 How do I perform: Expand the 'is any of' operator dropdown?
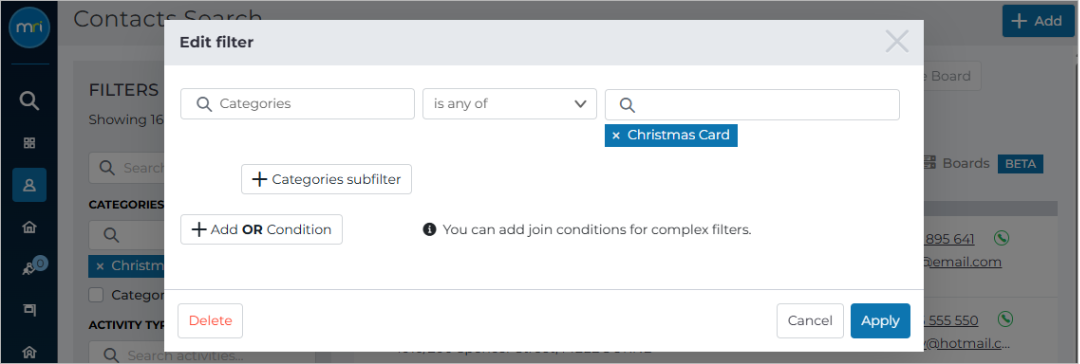[x=509, y=104]
